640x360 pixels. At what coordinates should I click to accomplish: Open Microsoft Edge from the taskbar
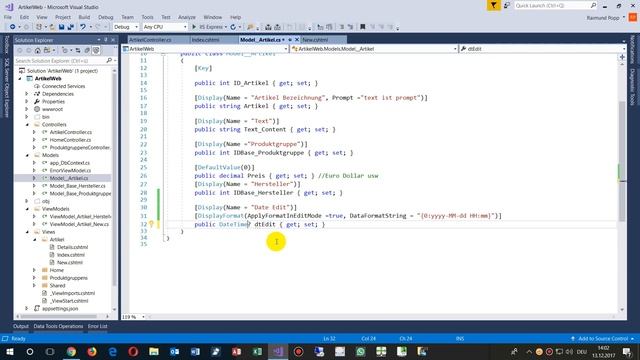[113, 351]
